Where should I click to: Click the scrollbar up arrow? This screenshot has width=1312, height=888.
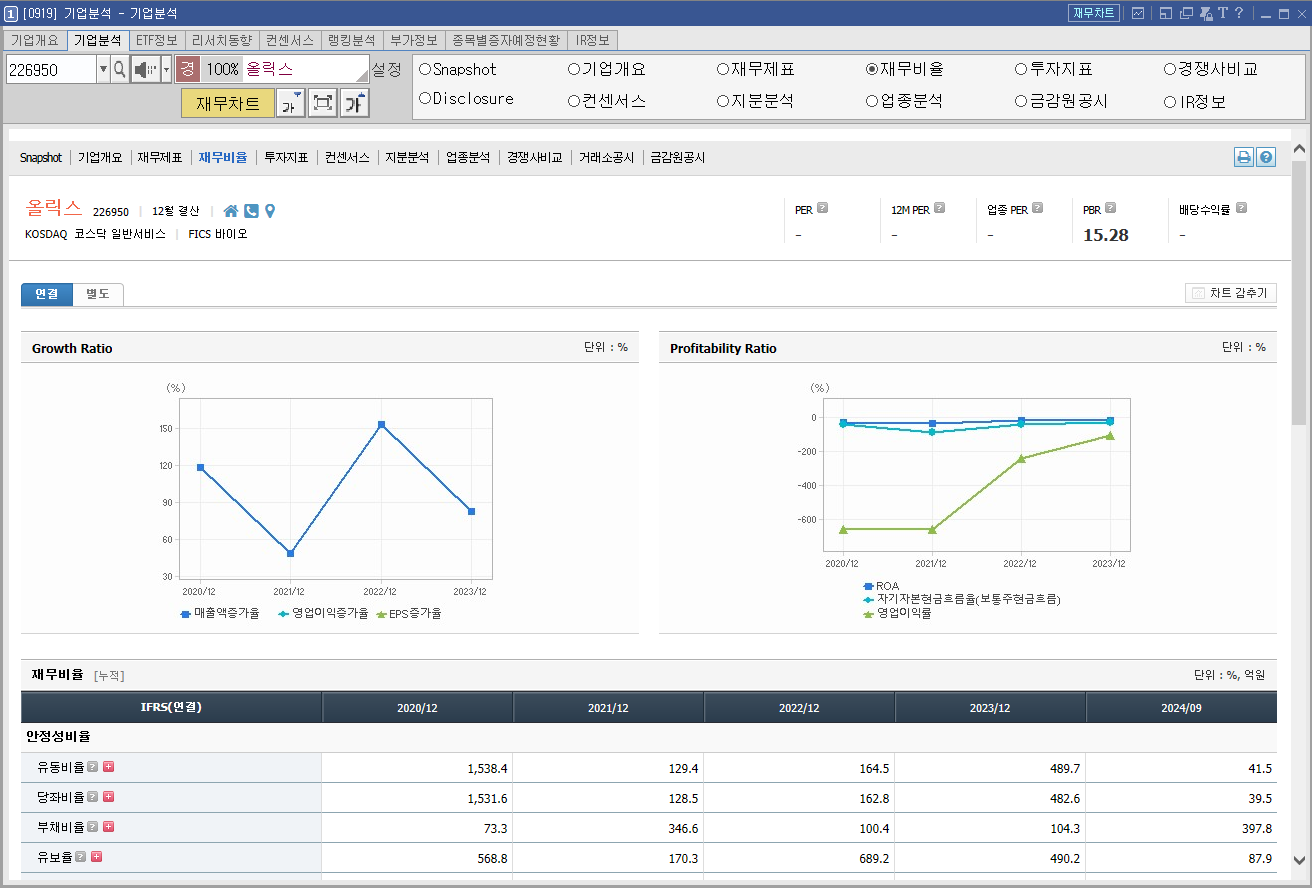click(x=1299, y=150)
